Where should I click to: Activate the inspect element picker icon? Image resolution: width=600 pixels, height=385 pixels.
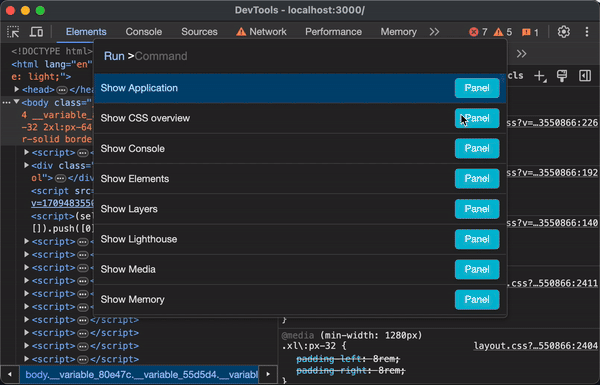point(13,32)
